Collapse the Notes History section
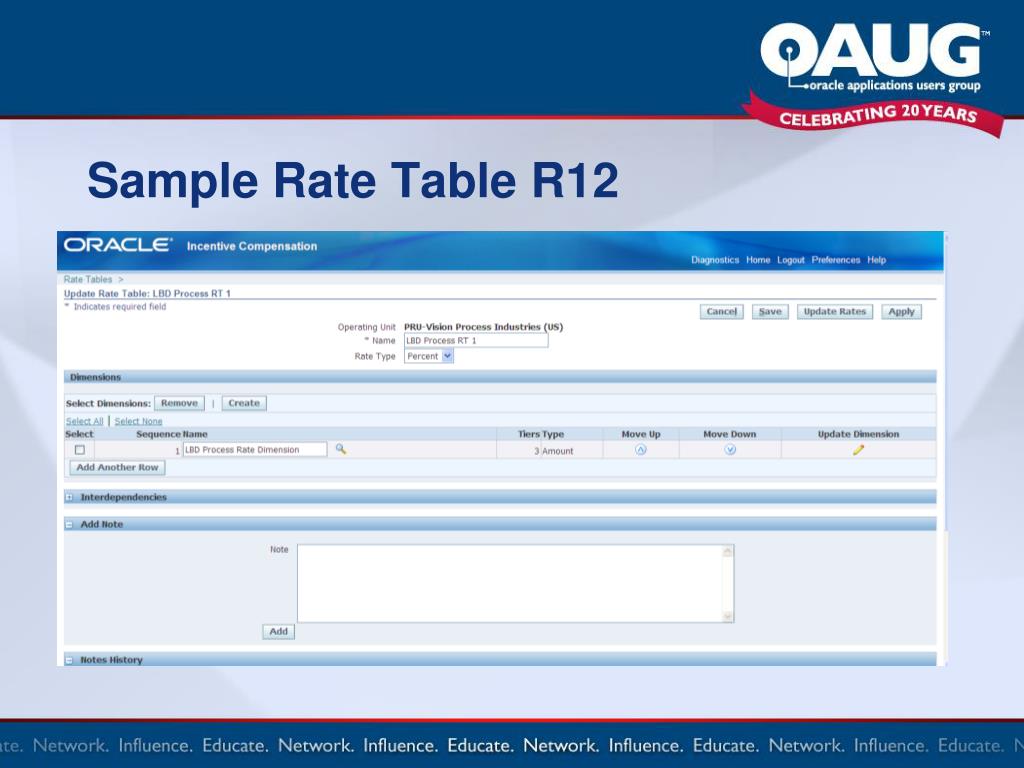Screen dimensions: 1024x768 tap(69, 660)
